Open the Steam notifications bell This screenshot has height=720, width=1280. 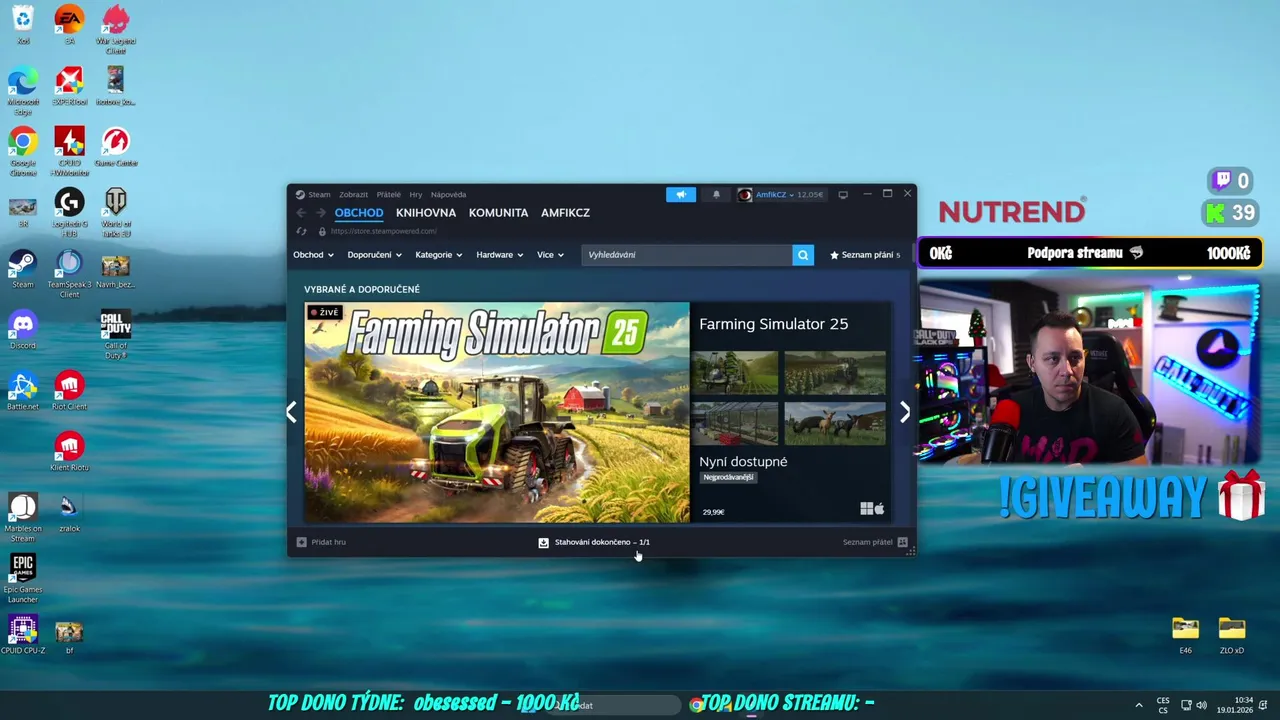pos(716,195)
